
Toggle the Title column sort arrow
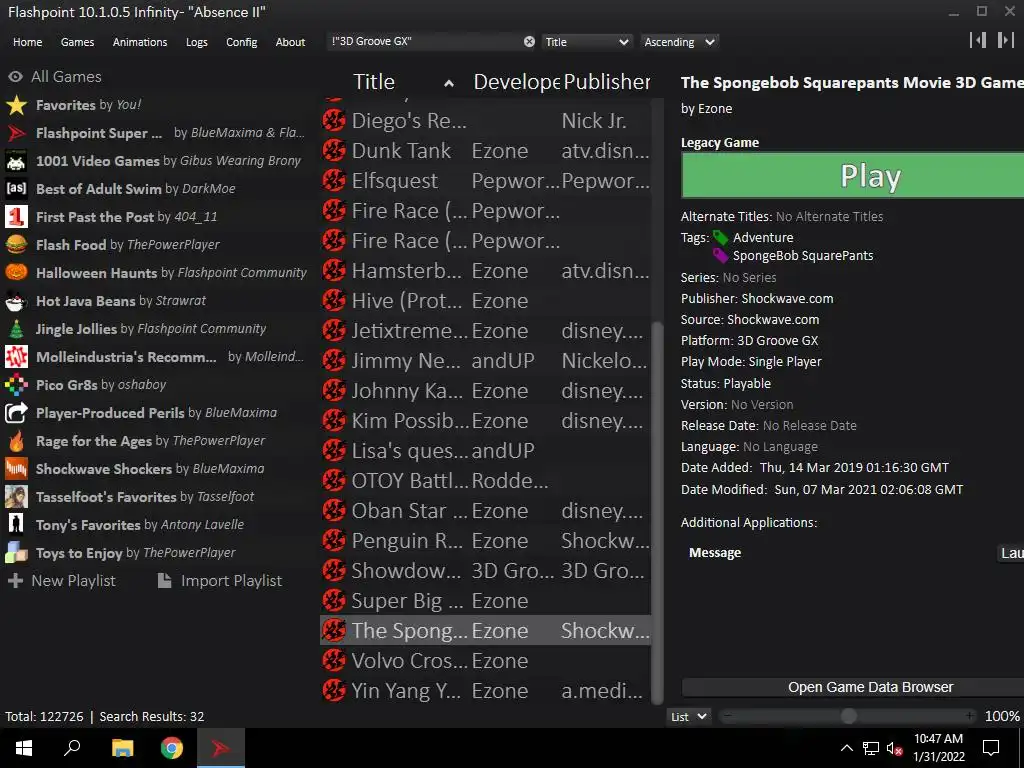pyautogui.click(x=449, y=83)
